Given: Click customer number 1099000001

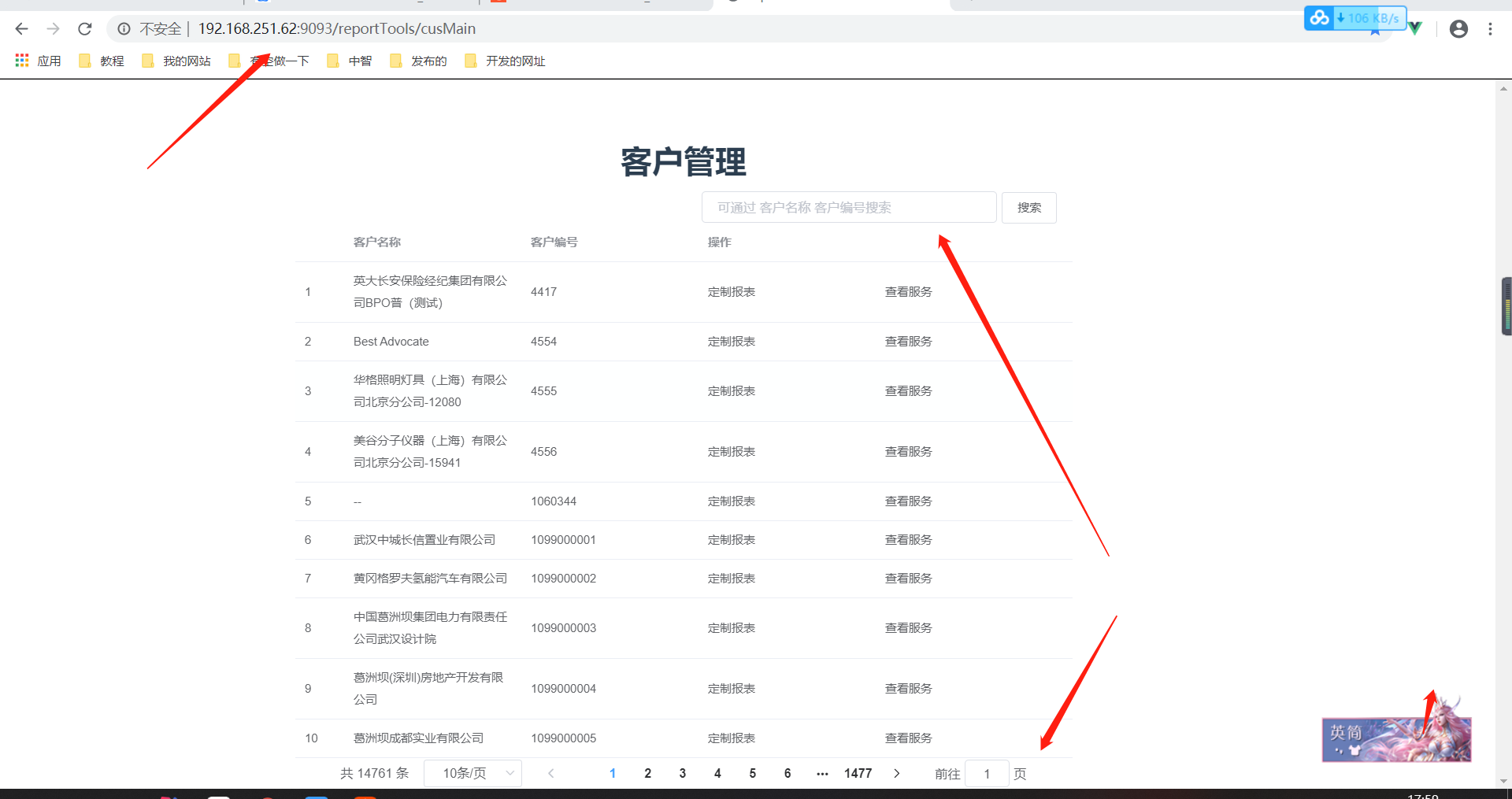Looking at the screenshot, I should 563,540.
